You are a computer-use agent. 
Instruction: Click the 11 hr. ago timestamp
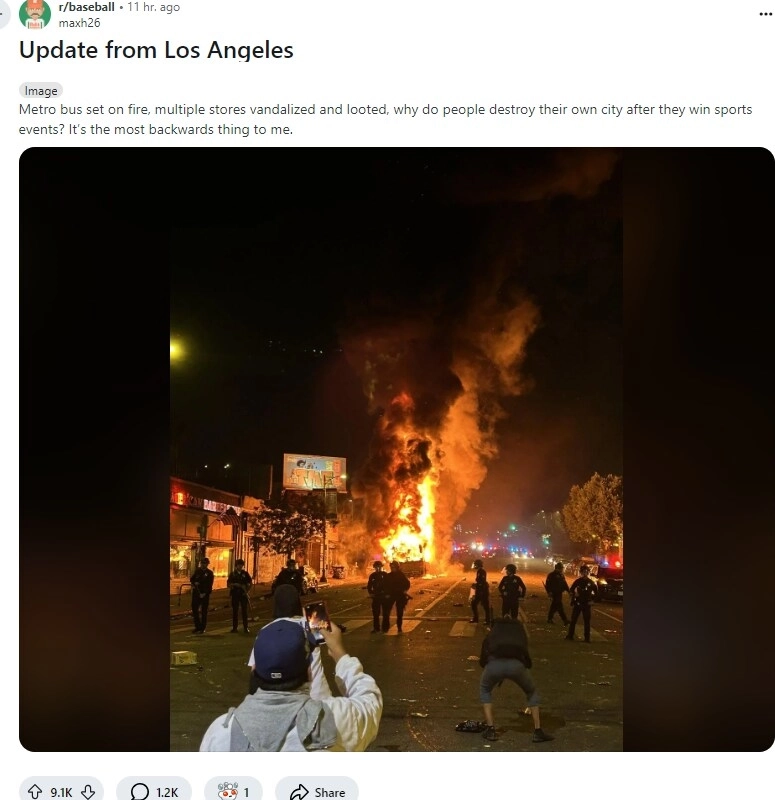pos(154,7)
